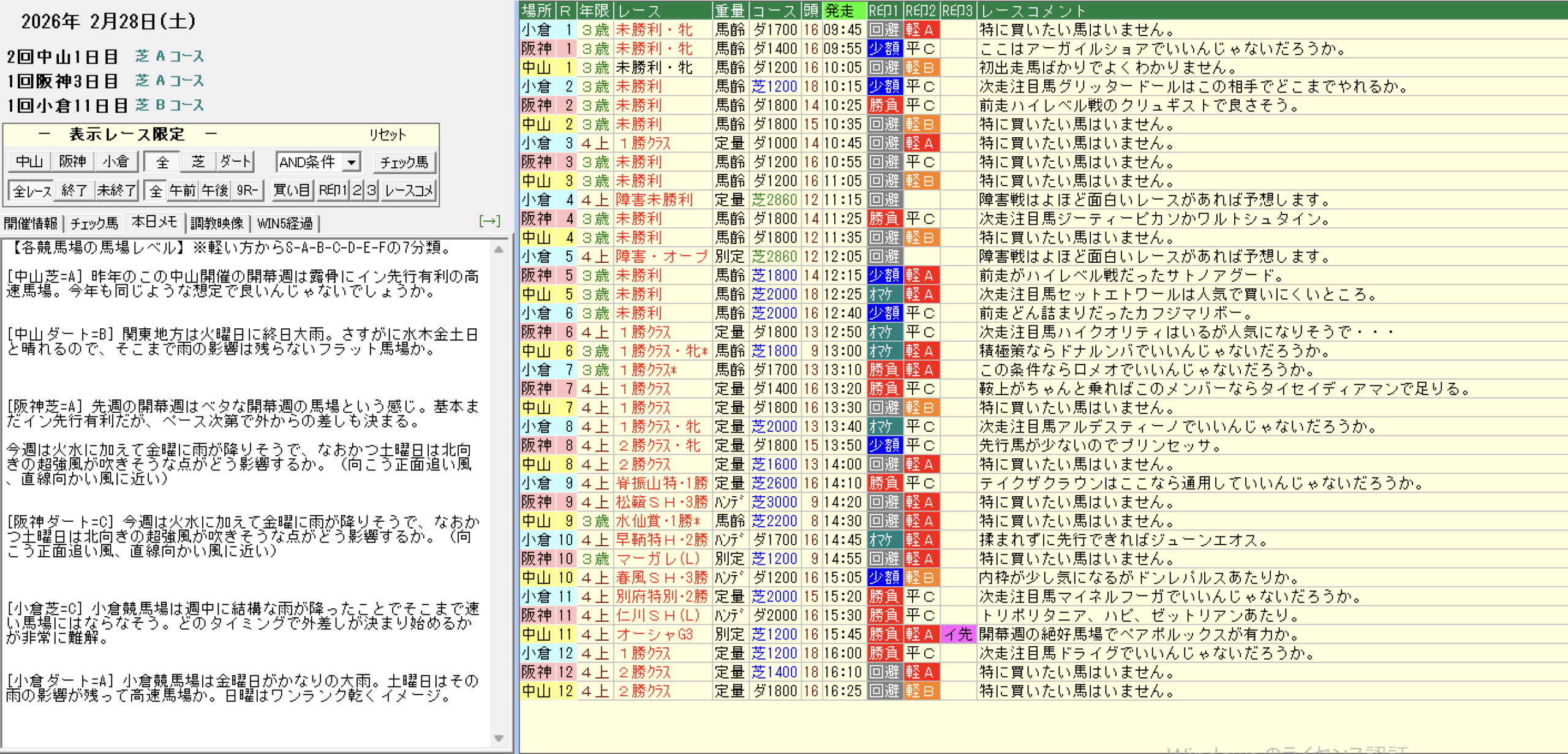
Task: Open the 開催情報 tab
Action: click(31, 223)
